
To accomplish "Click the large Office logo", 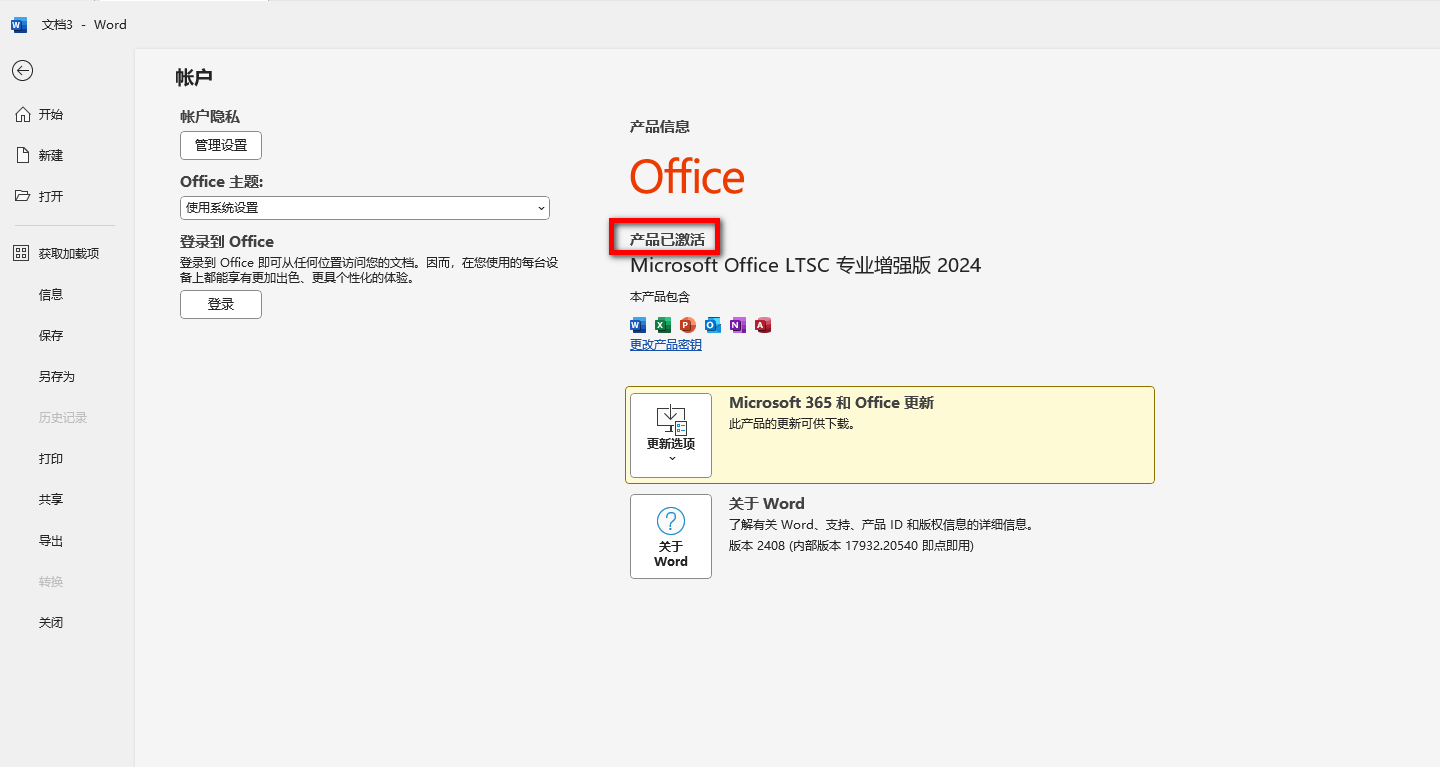I will click(687, 177).
